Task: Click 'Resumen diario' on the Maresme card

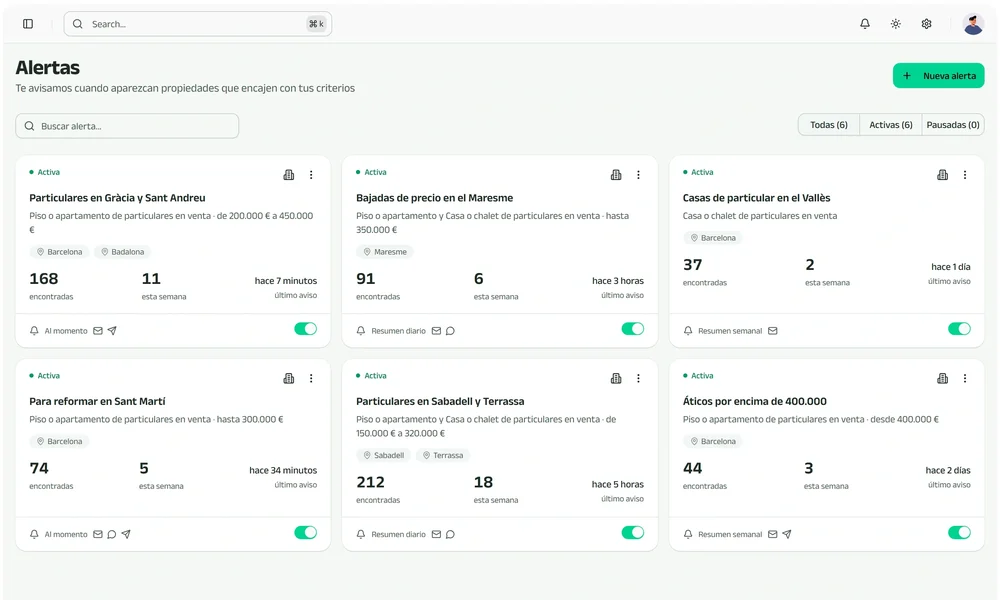Action: (399, 331)
